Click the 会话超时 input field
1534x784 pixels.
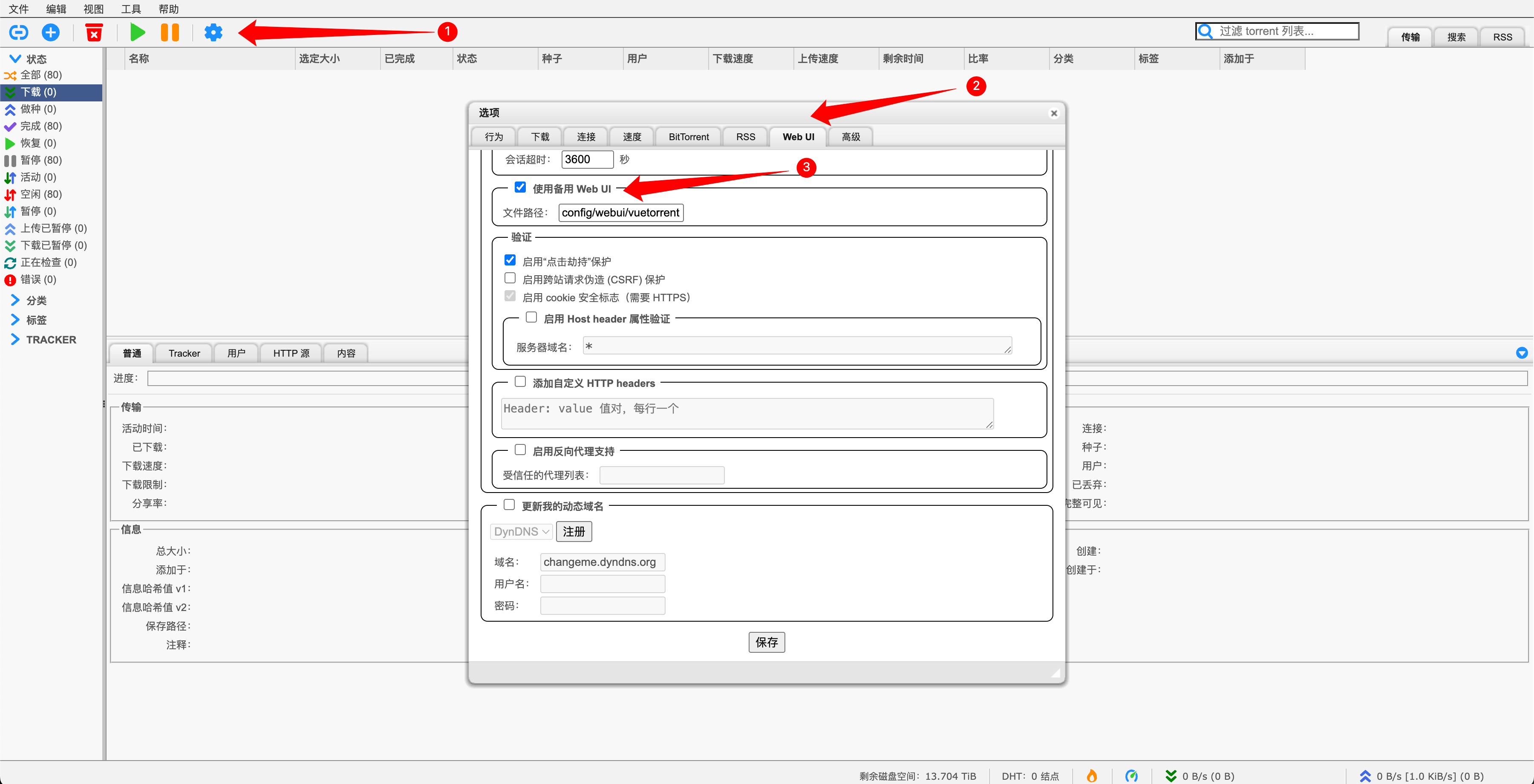tap(587, 159)
